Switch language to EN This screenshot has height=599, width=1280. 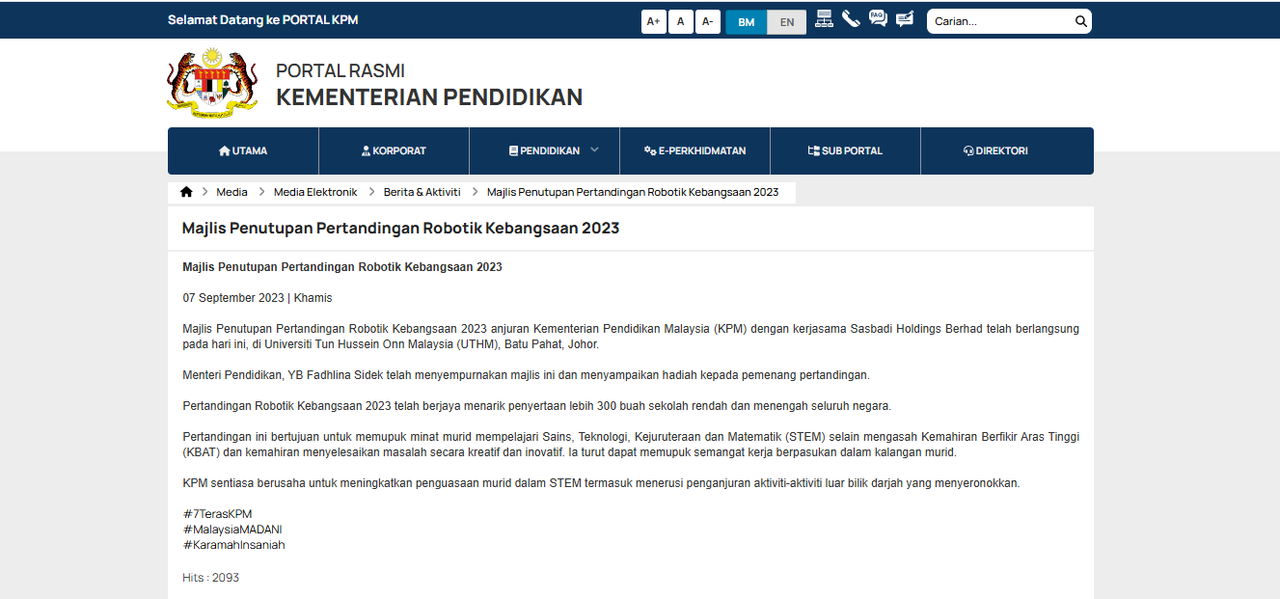(787, 22)
